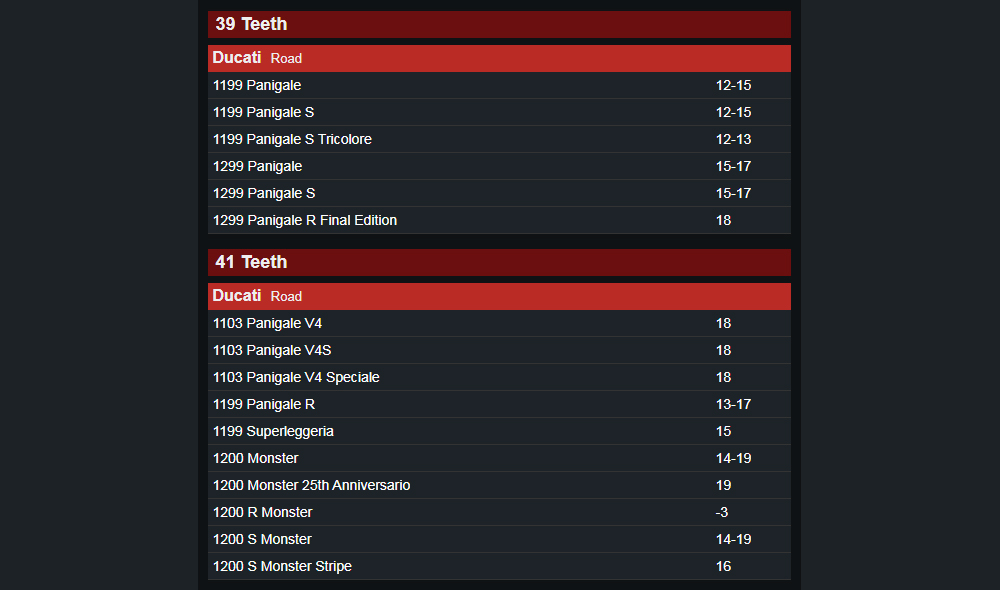Open the Ducati Road header under 41 Teeth
The image size is (1000, 590).
click(499, 296)
